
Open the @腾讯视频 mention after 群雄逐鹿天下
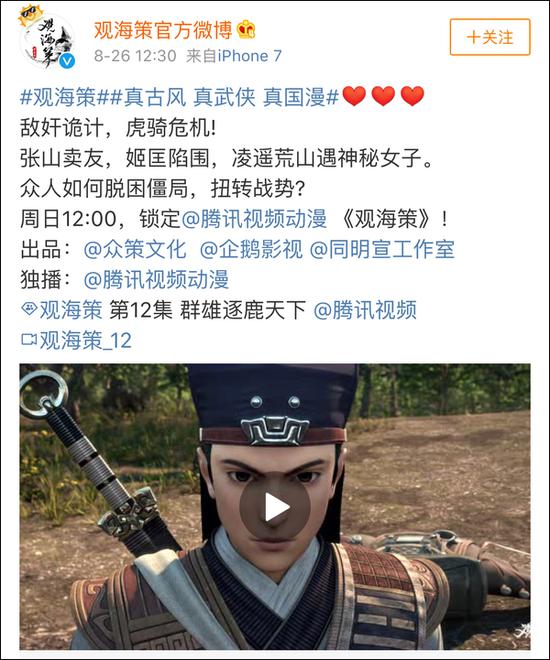[365, 310]
